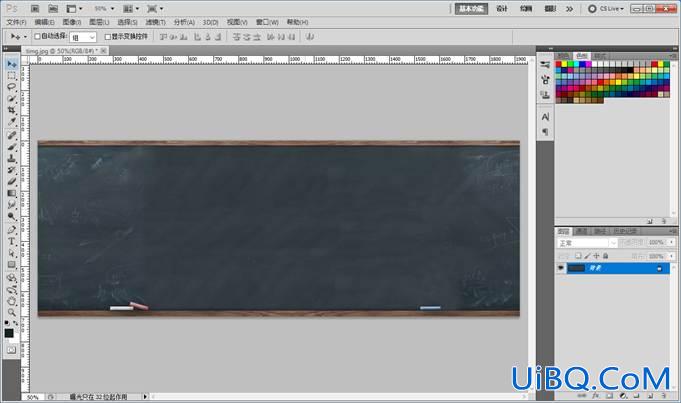The image size is (681, 403).
Task: Select the Zoom tool
Action: tap(12, 312)
